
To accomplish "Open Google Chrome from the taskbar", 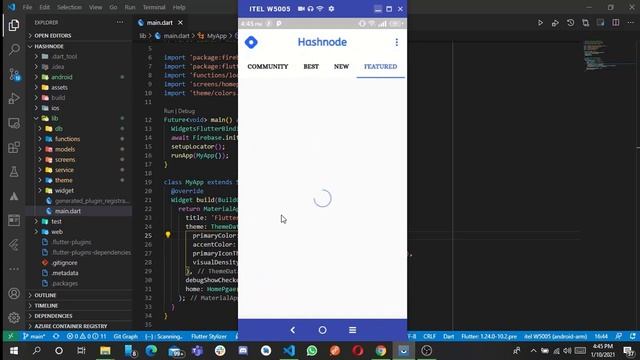I will tap(381, 351).
